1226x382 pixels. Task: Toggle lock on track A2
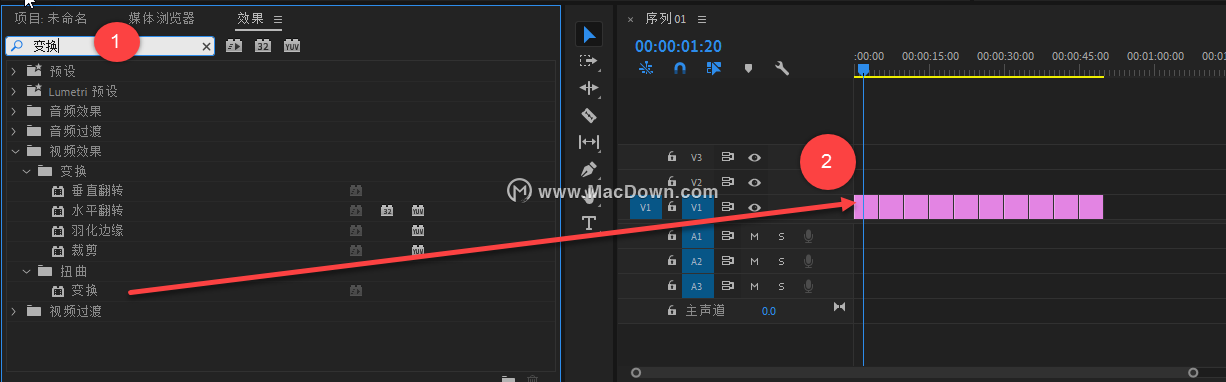[672, 261]
